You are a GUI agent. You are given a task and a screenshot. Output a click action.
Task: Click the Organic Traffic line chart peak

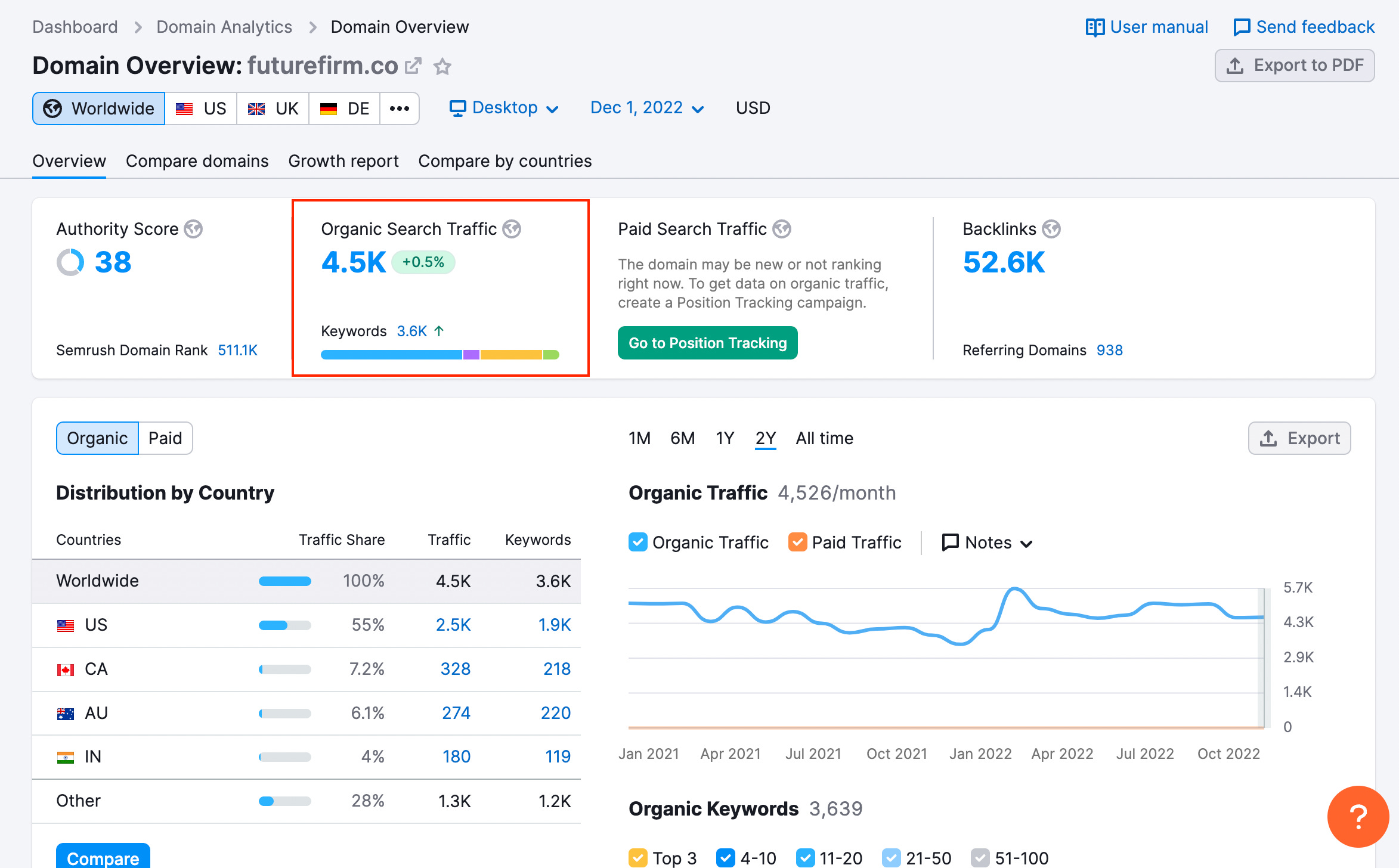click(1015, 590)
